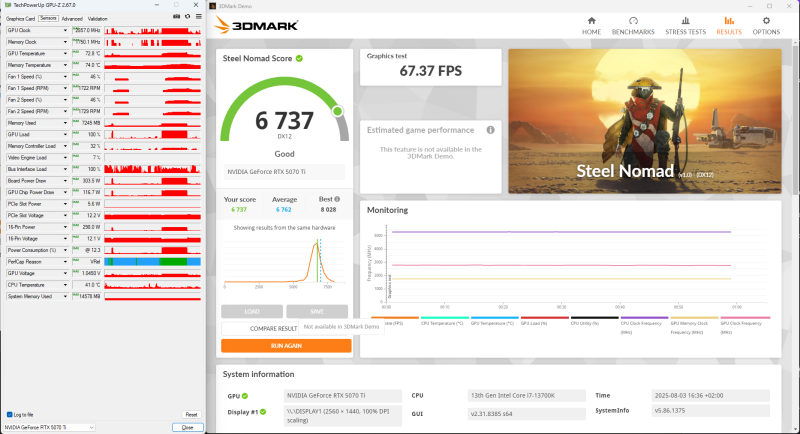Click the GPU-Z title bar app icon
Image resolution: width=800 pixels, height=434 pixels.
click(x=8, y=5)
